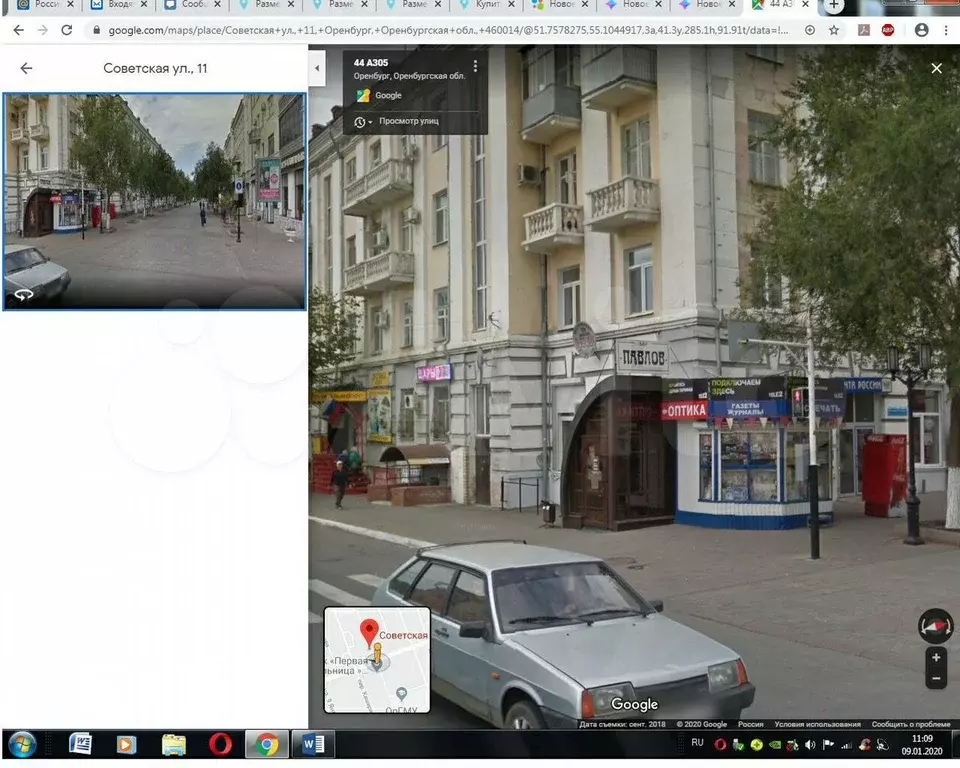The height and width of the screenshot is (768, 960).
Task: Click the 360 rotate icon on thumbnail
Action: click(24, 295)
